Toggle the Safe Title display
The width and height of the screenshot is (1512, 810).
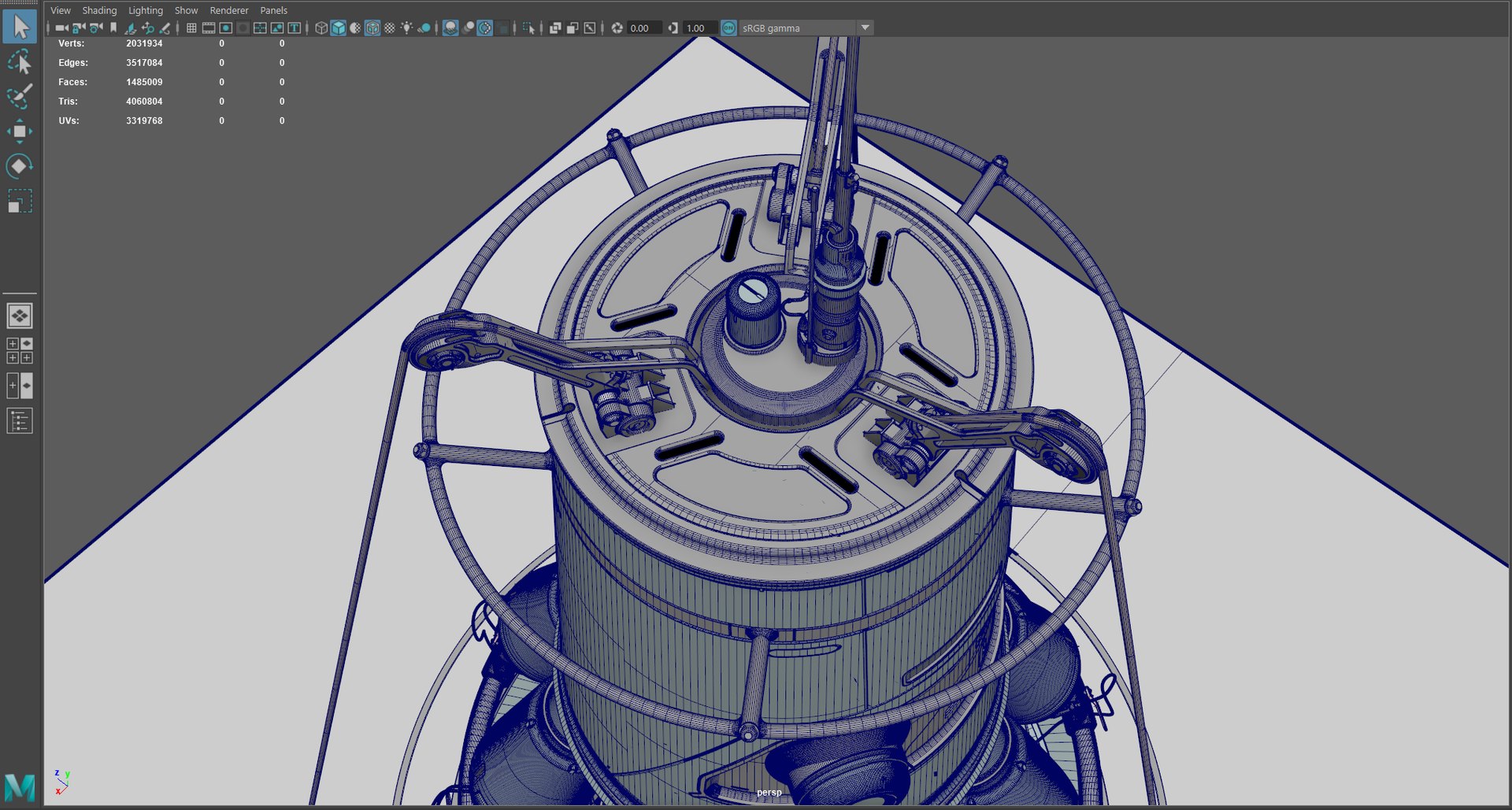point(295,28)
